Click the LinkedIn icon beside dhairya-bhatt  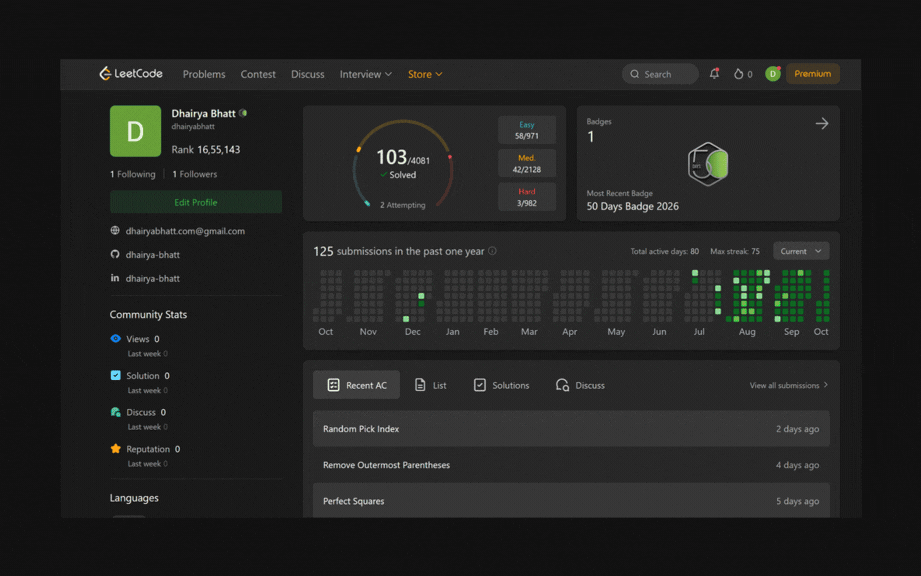click(115, 278)
